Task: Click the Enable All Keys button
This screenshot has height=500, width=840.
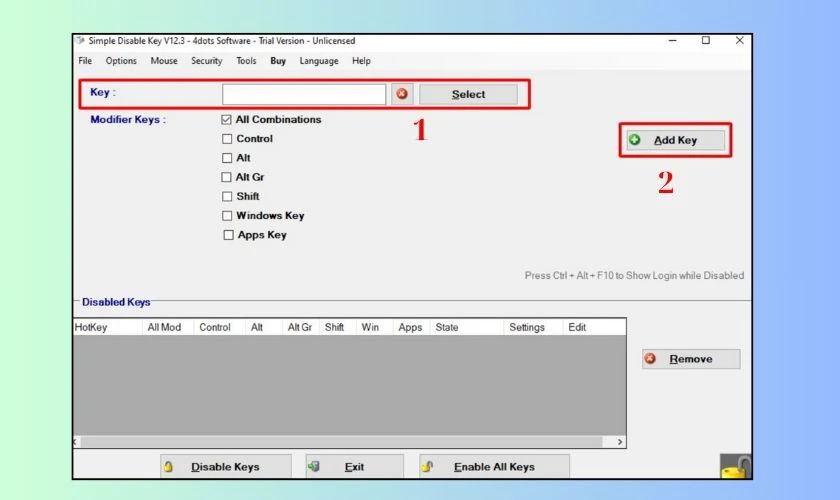Action: click(494, 467)
